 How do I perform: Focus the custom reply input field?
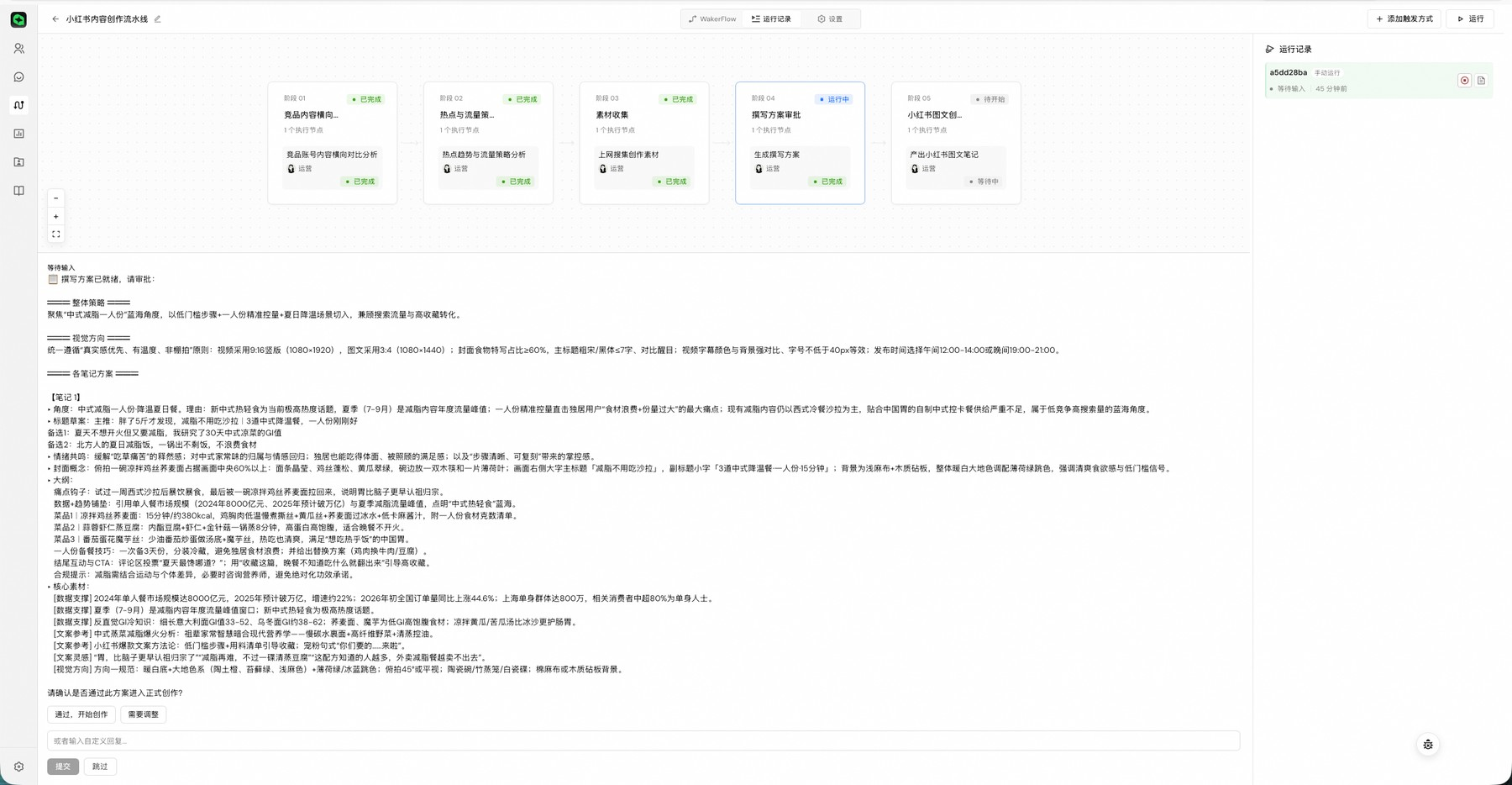click(643, 741)
